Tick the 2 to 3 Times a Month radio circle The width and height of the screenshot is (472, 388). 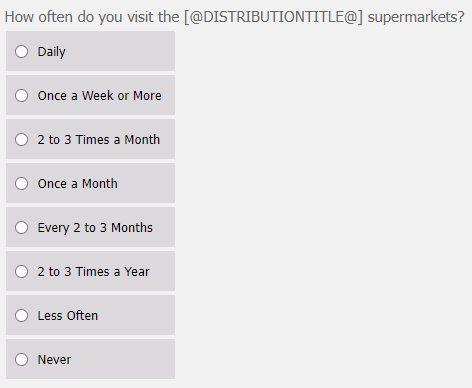[x=21, y=139]
